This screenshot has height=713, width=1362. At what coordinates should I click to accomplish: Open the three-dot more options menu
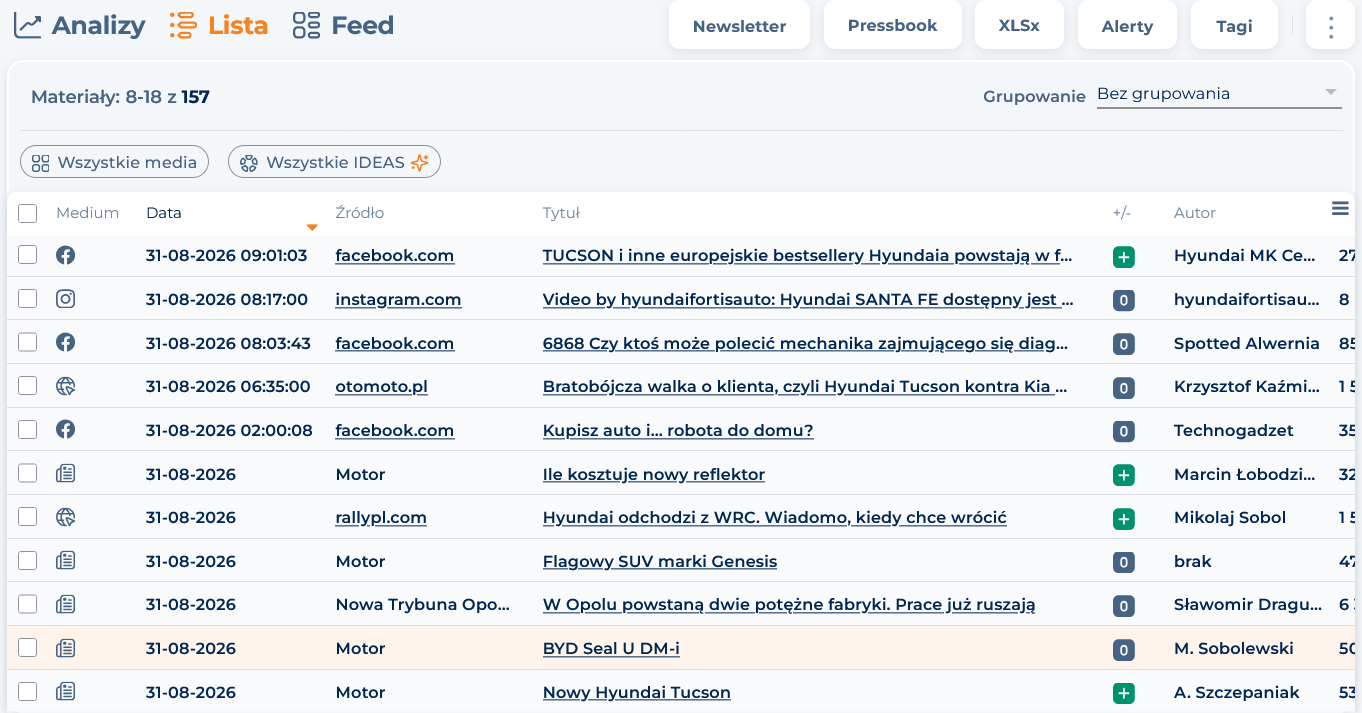coord(1330,26)
